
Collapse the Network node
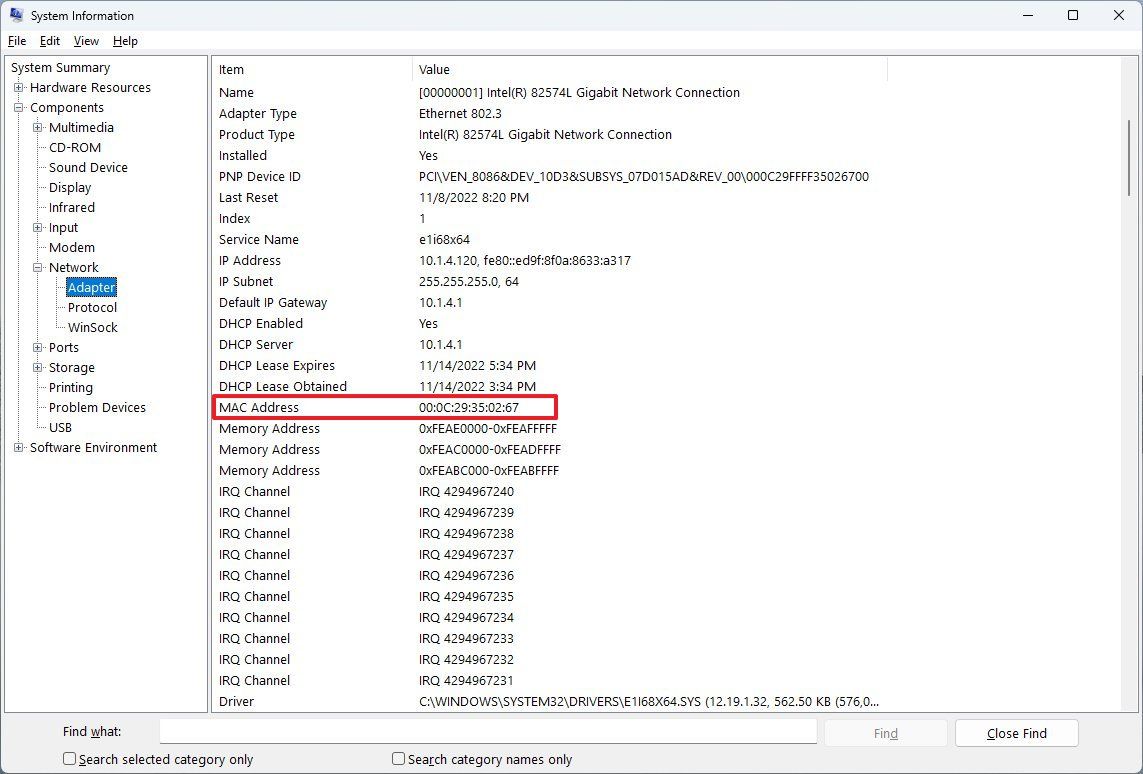point(38,267)
